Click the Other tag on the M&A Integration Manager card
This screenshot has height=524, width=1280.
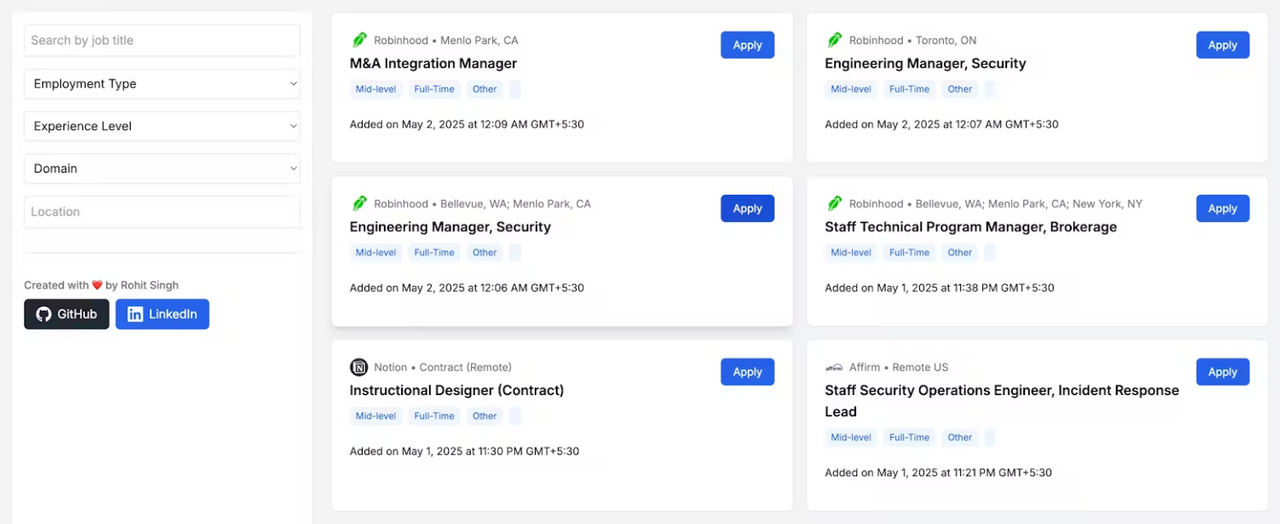(x=485, y=89)
